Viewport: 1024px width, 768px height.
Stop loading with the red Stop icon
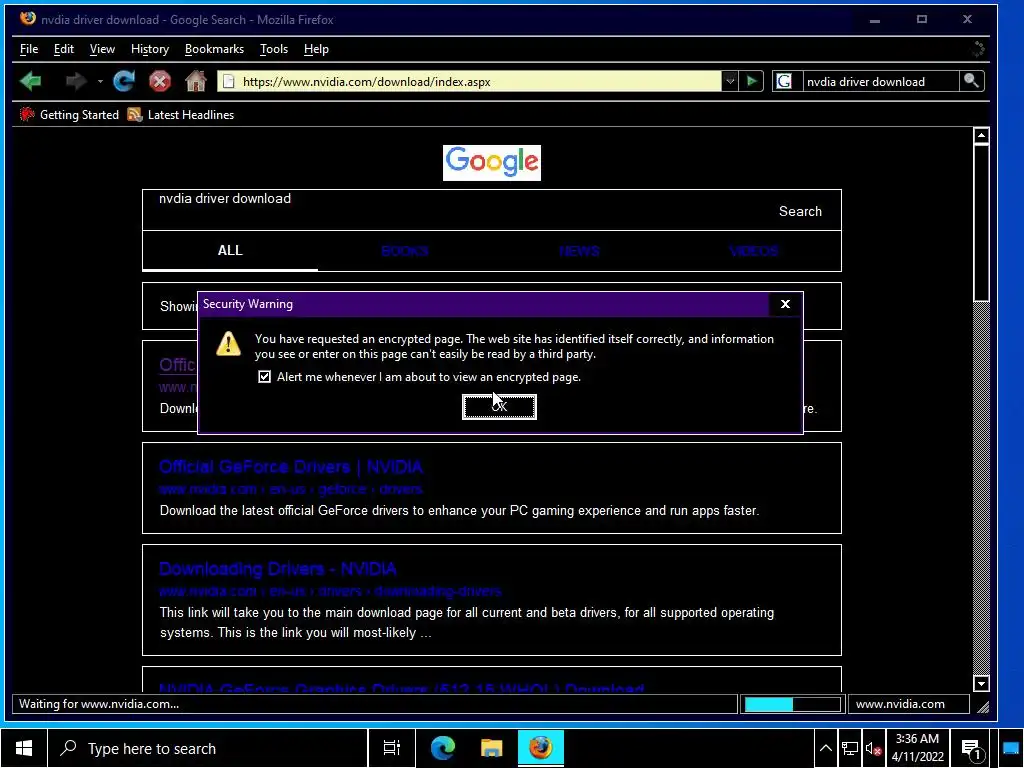160,81
